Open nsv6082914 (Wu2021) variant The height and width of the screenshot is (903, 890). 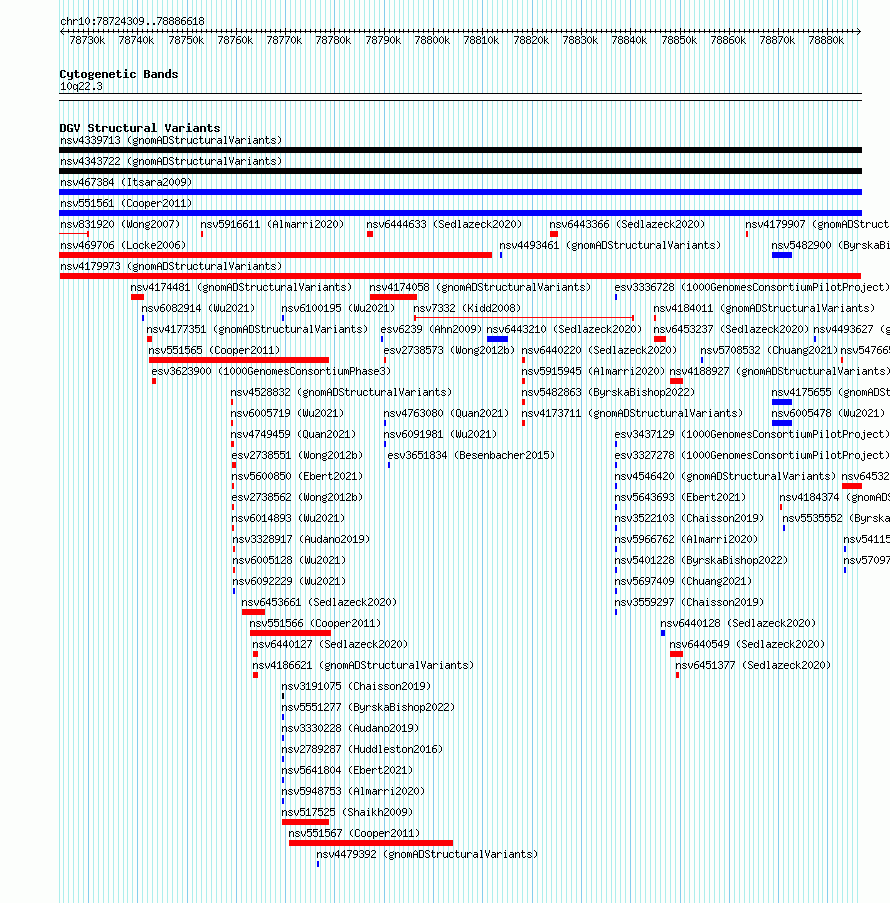(x=198, y=309)
